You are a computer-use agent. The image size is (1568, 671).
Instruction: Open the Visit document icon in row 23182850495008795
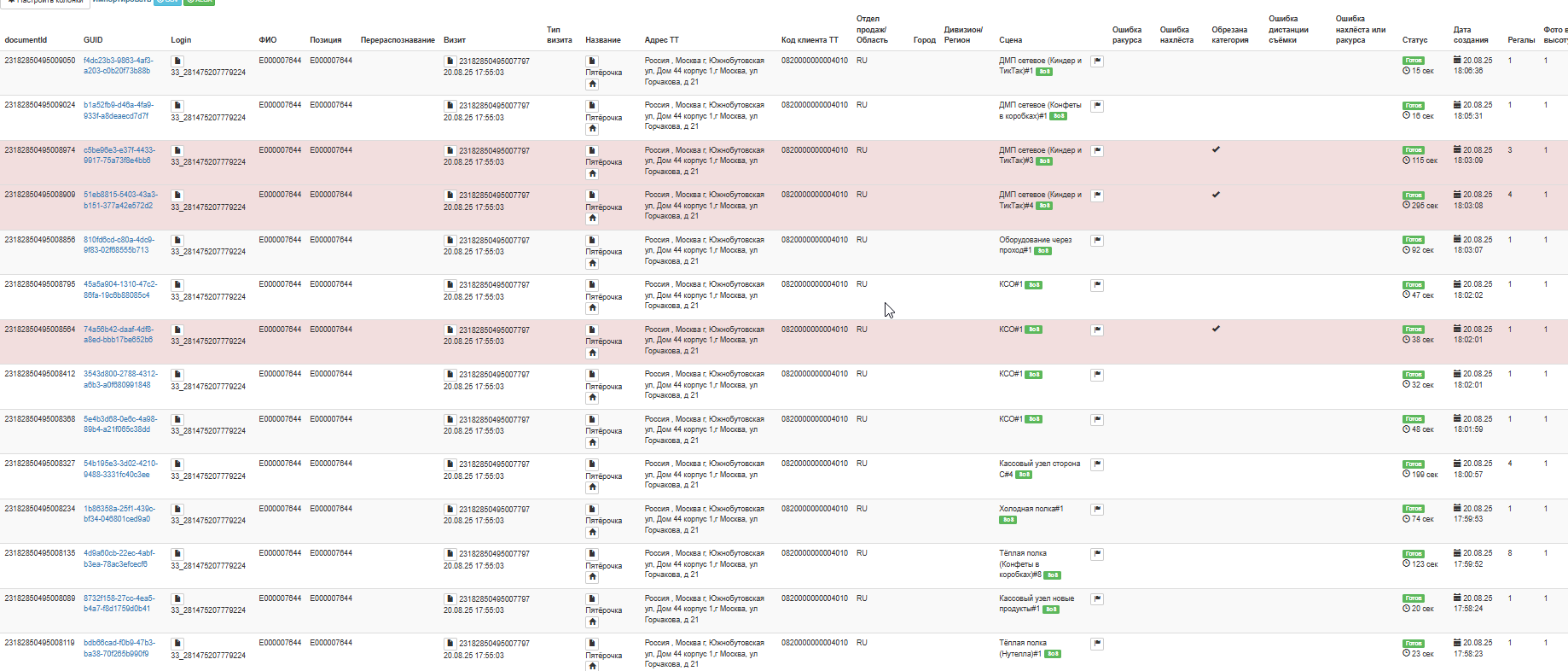click(x=450, y=285)
